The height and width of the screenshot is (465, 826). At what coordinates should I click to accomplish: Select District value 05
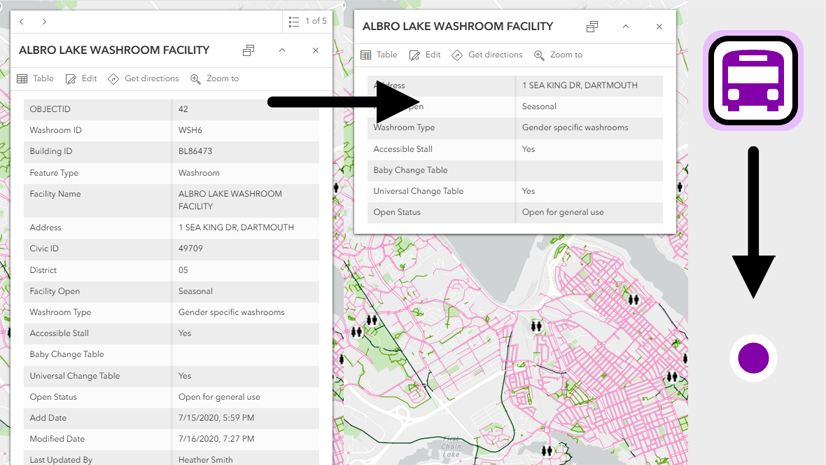tap(183, 270)
